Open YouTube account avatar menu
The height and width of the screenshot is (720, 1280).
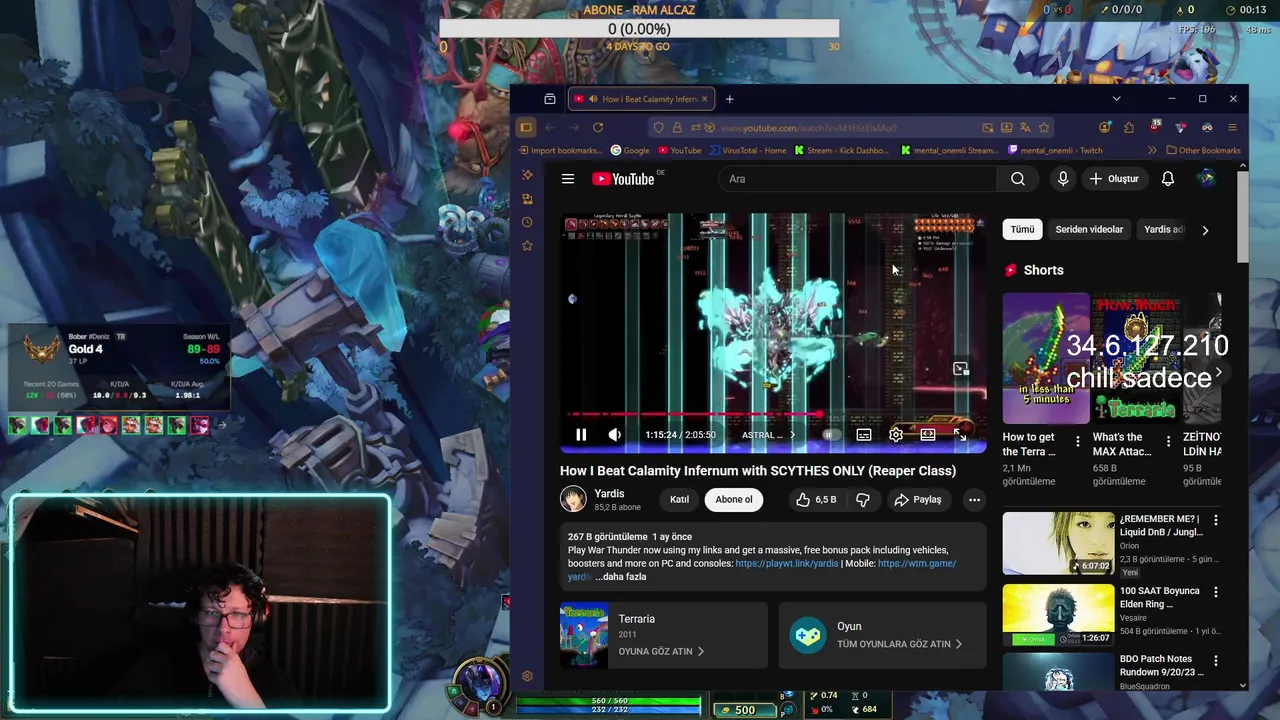click(x=1207, y=179)
